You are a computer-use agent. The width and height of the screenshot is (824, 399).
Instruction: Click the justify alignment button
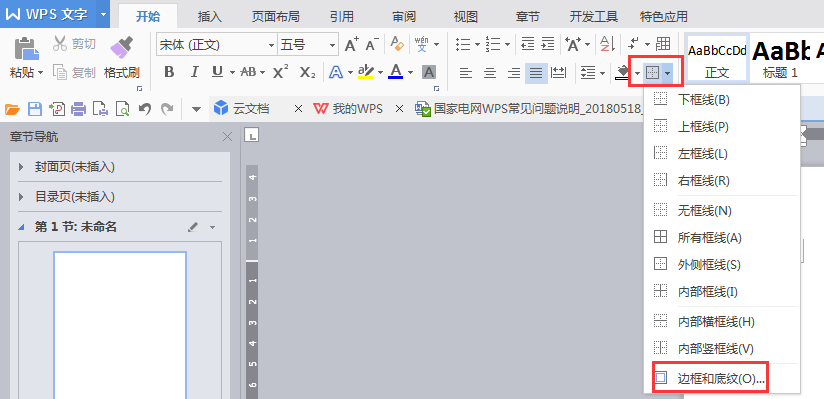click(x=536, y=73)
